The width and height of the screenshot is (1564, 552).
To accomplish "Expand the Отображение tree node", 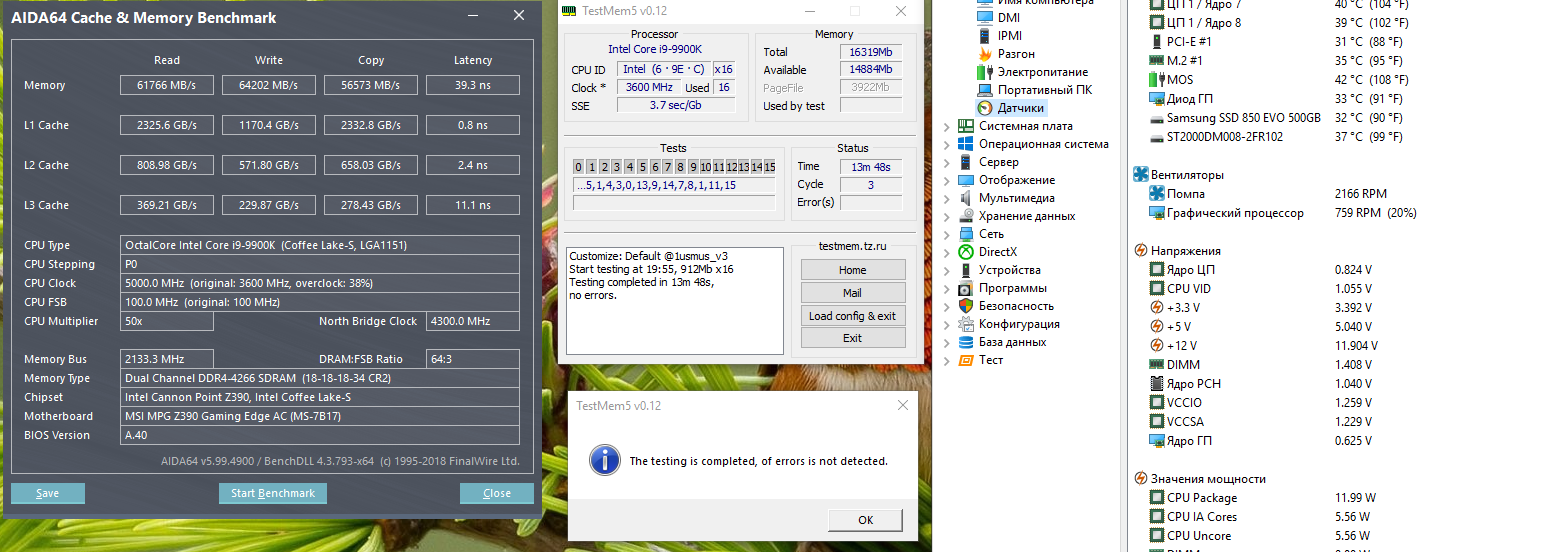I will click(947, 180).
